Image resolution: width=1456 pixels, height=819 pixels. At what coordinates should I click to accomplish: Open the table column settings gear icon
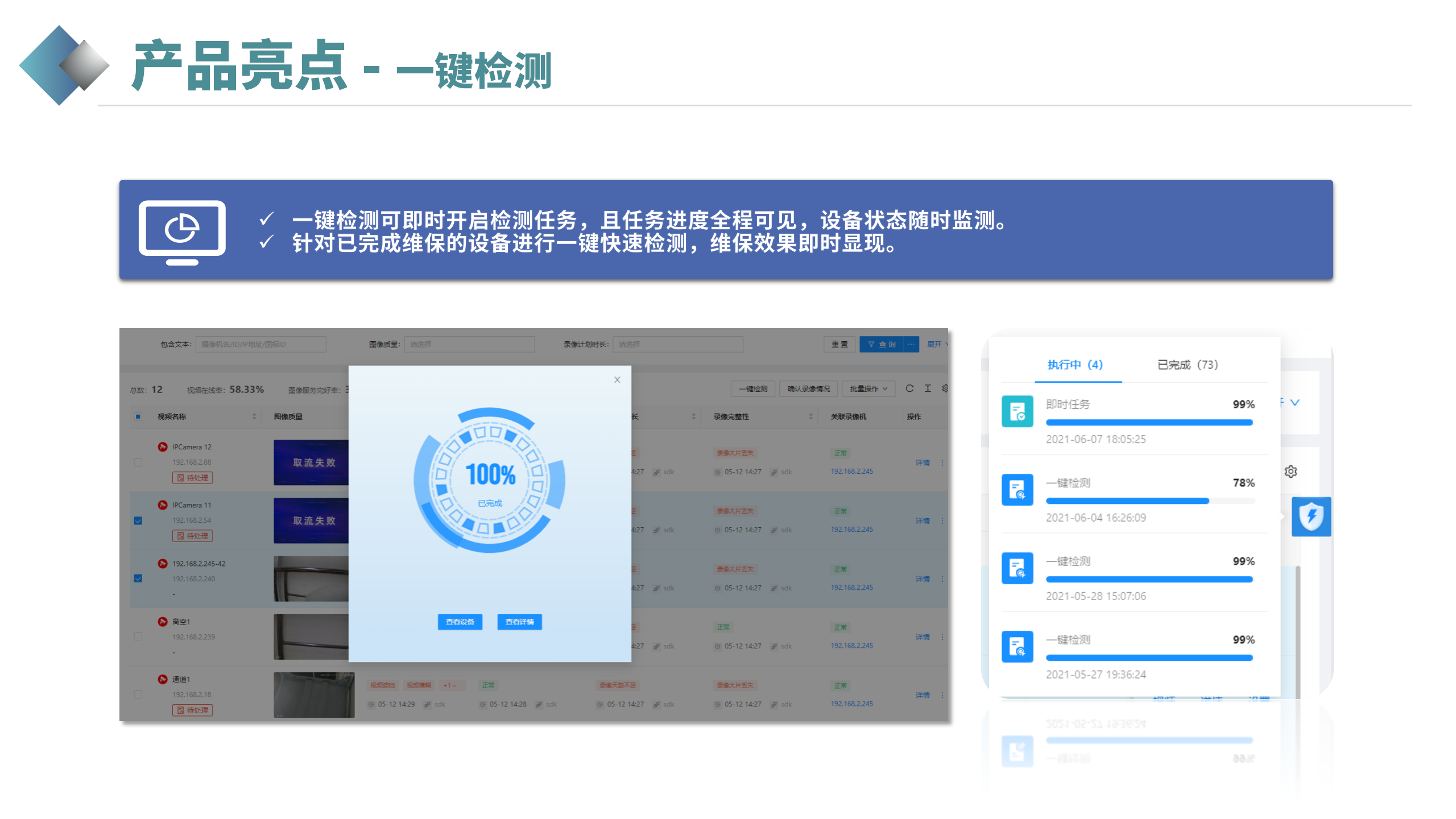[945, 388]
